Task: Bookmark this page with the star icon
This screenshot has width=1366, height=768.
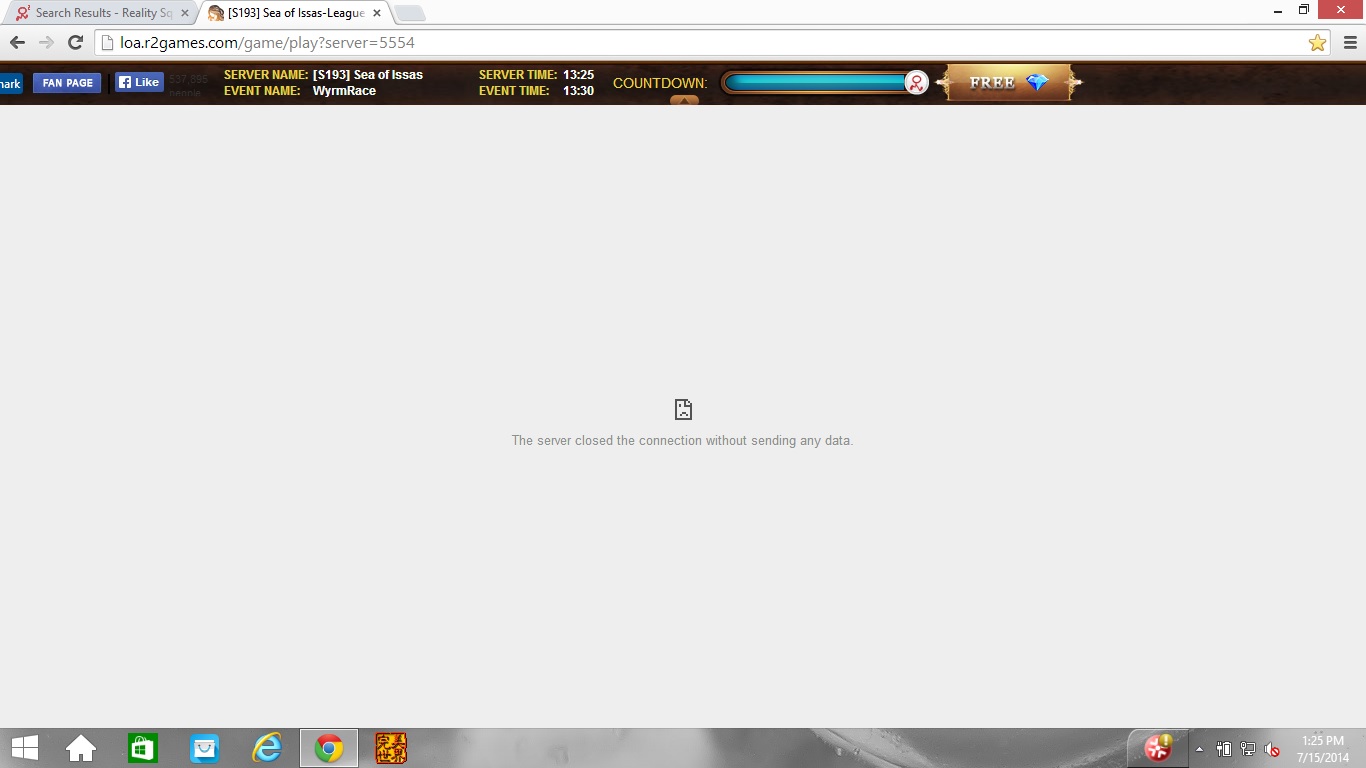Action: point(1317,43)
